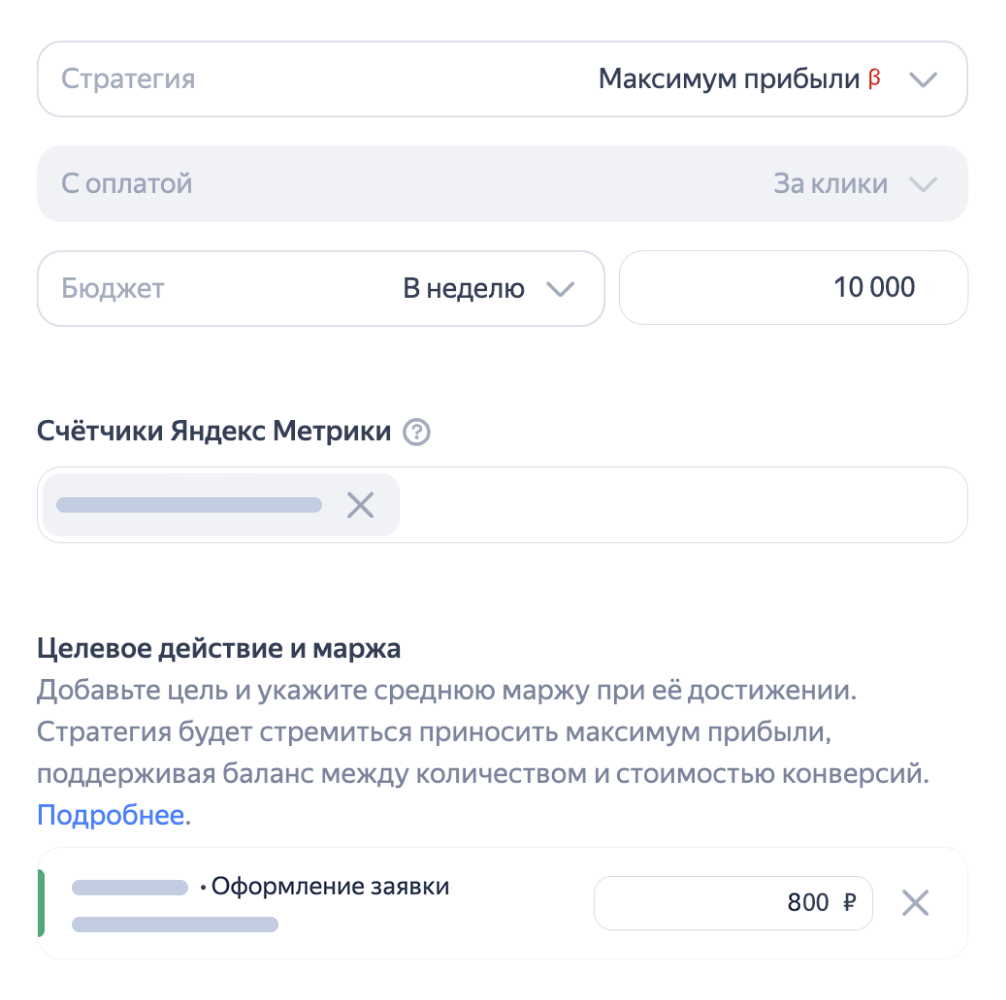Expand the Бюджет period chevron
The width and height of the screenshot is (1006, 1000).
coord(560,289)
